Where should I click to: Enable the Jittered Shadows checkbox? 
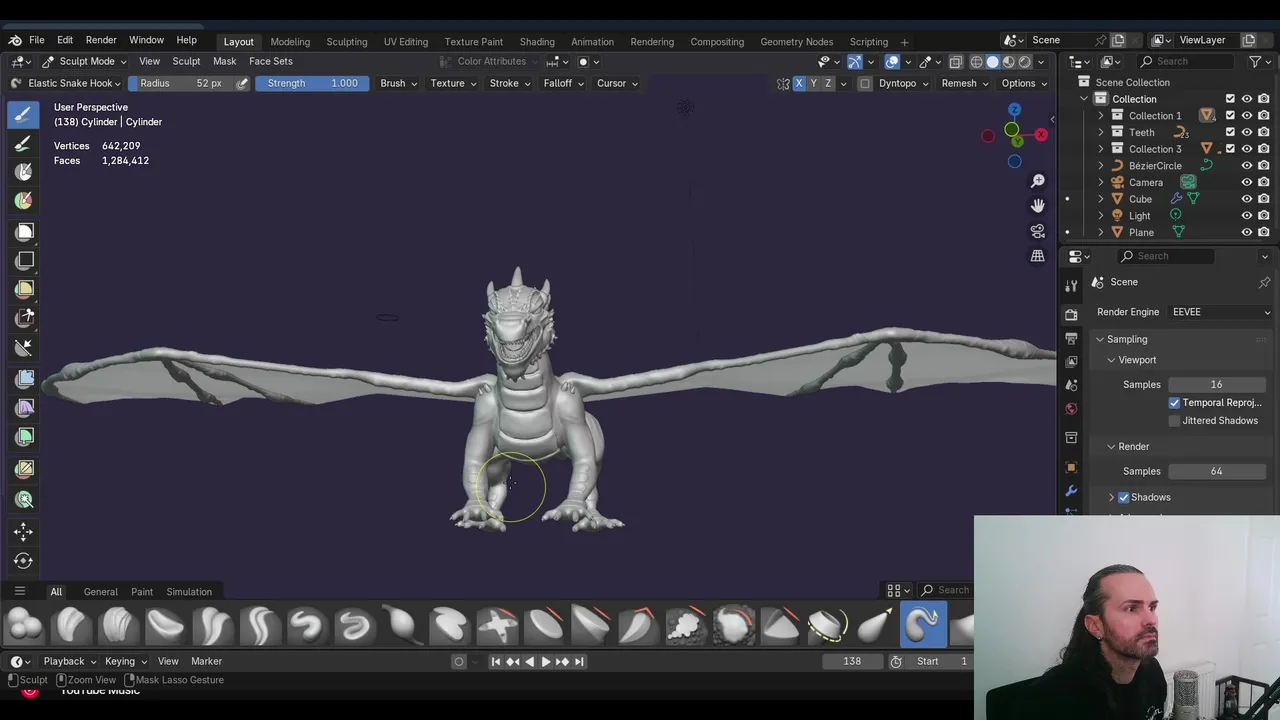[x=1174, y=421]
